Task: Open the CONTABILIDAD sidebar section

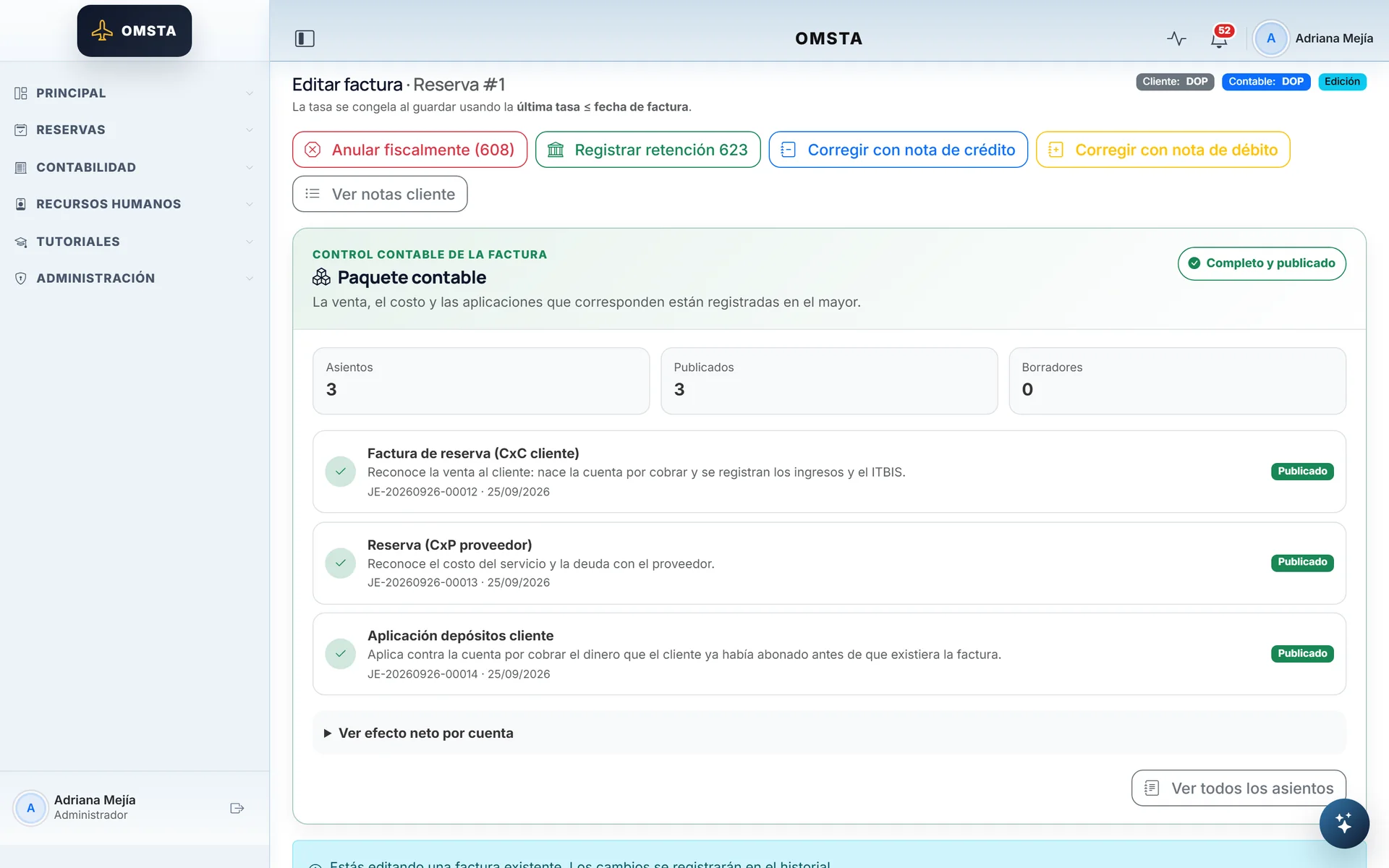Action: coord(135,168)
